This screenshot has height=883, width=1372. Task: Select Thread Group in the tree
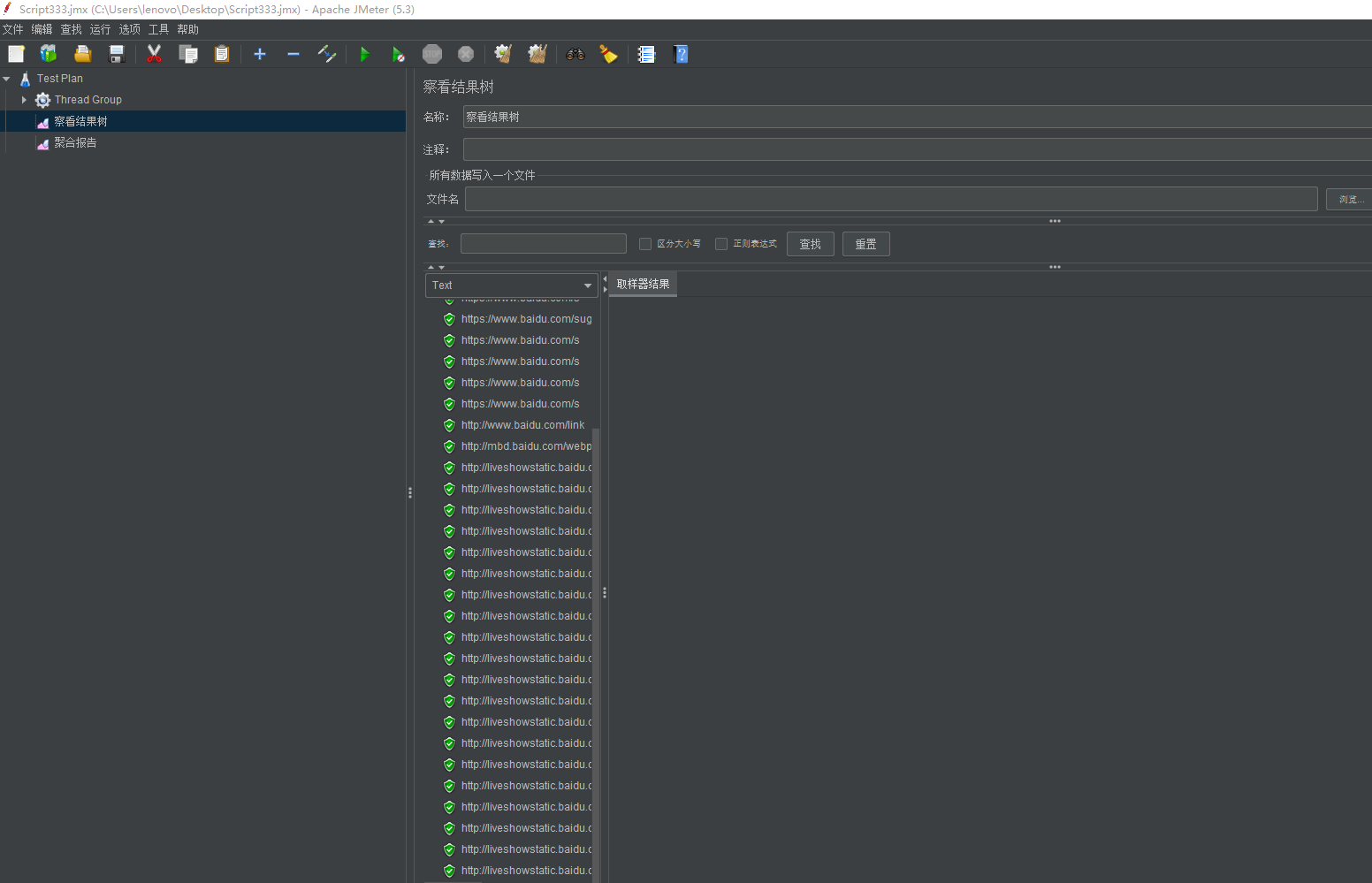click(88, 100)
